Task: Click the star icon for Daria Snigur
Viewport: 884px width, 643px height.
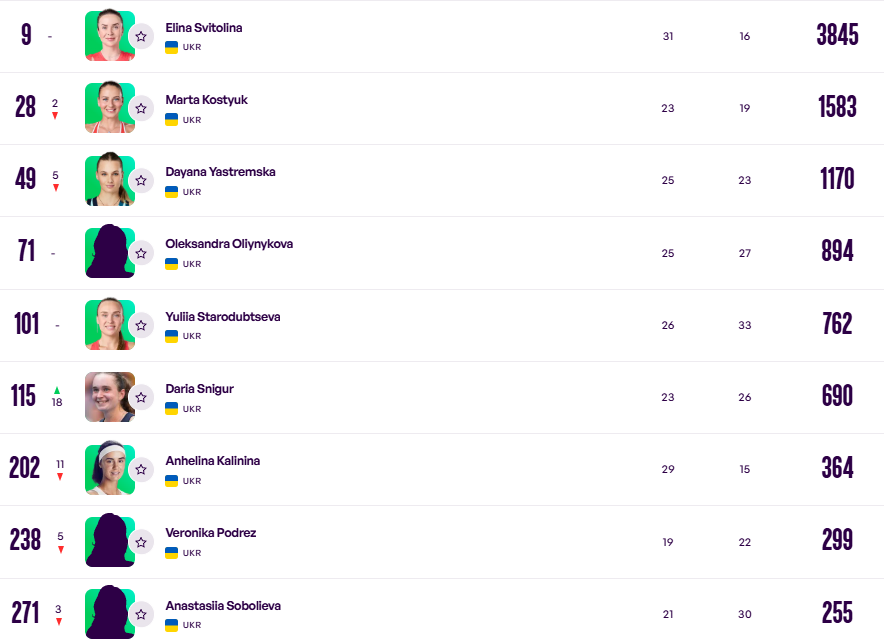Action: [x=141, y=397]
